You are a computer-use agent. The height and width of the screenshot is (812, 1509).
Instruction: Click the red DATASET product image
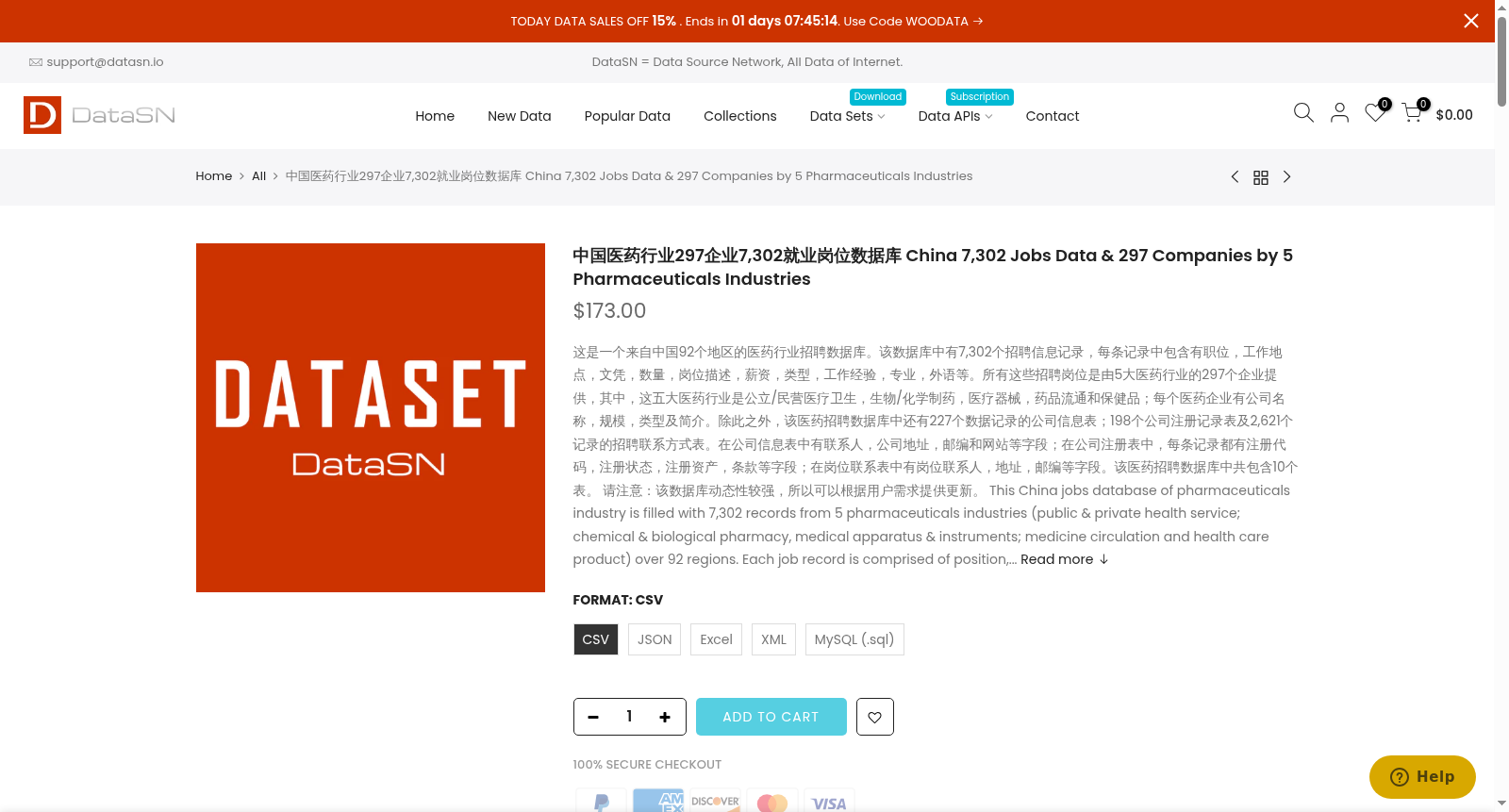click(x=371, y=418)
